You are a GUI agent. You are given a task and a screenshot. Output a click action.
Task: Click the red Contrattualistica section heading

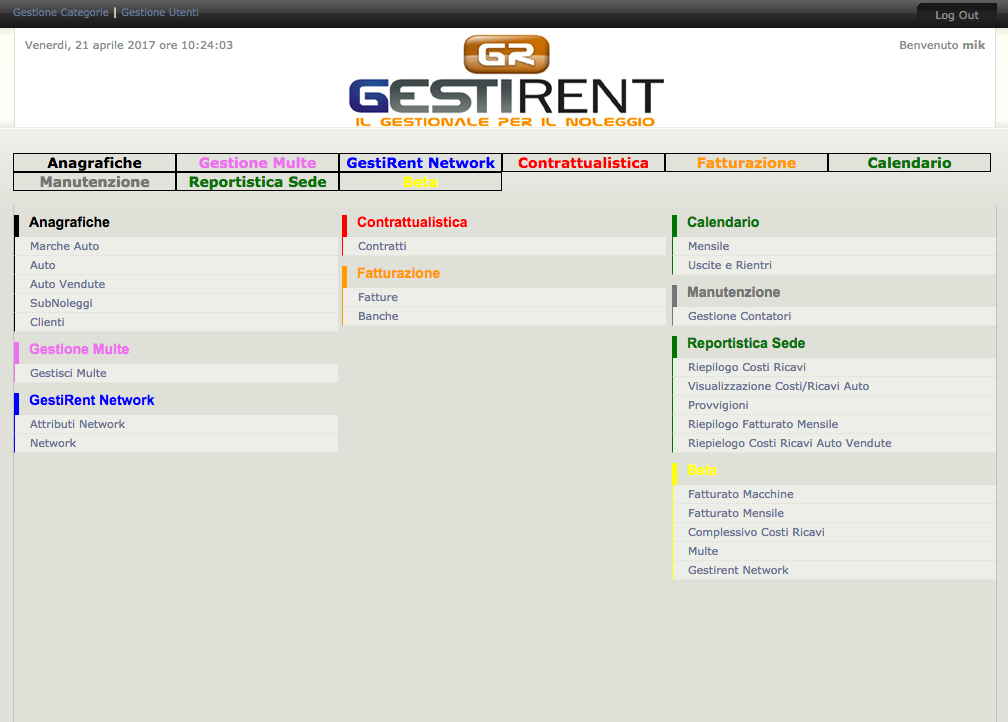(412, 222)
